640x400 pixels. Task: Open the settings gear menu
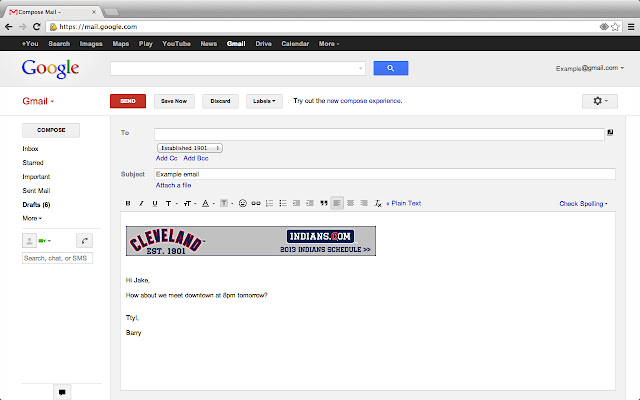click(x=600, y=101)
